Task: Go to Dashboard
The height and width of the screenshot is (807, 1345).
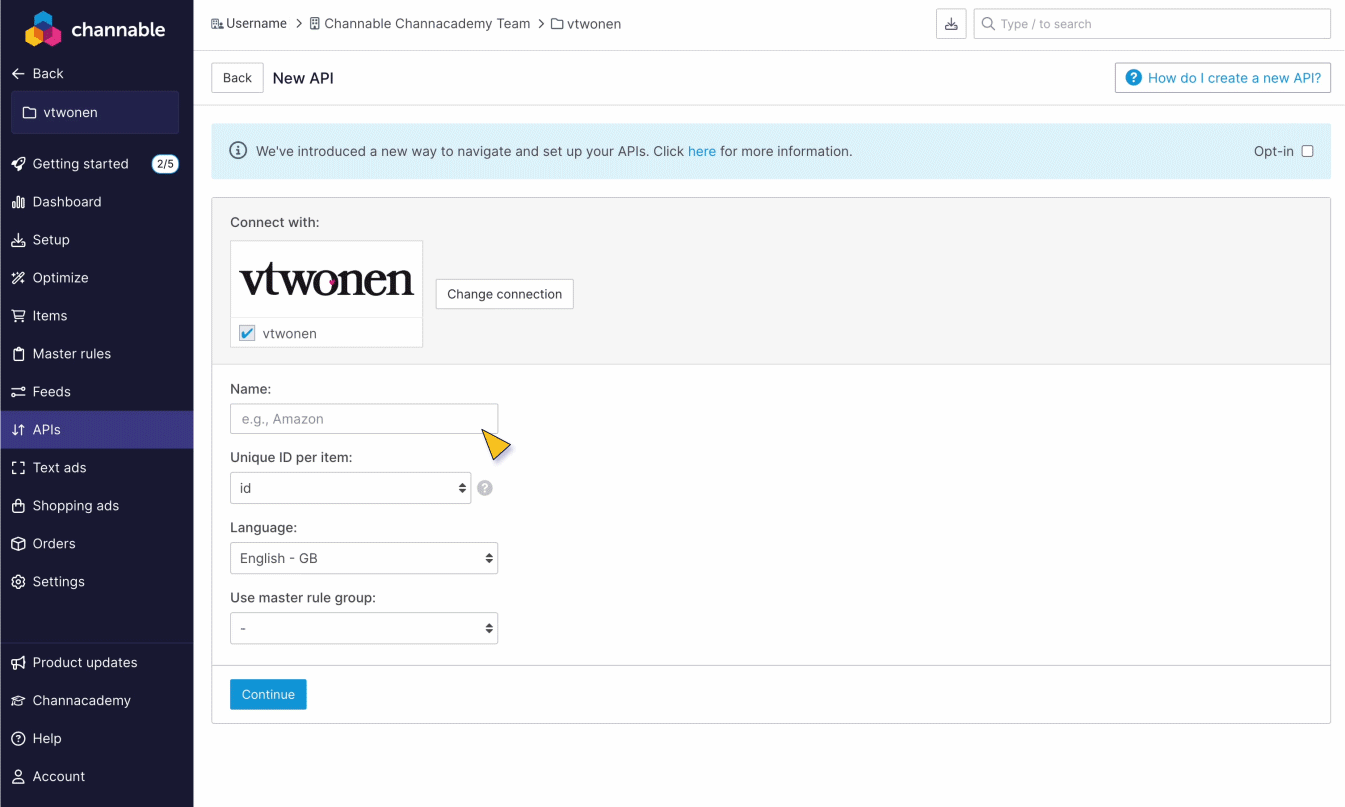Action: [67, 202]
